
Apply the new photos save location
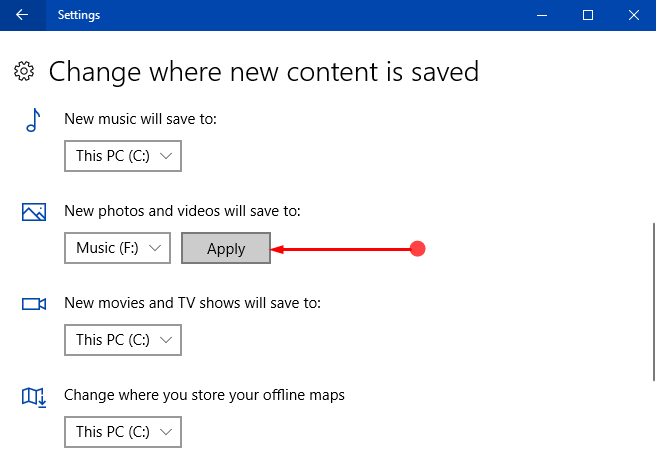pos(226,248)
